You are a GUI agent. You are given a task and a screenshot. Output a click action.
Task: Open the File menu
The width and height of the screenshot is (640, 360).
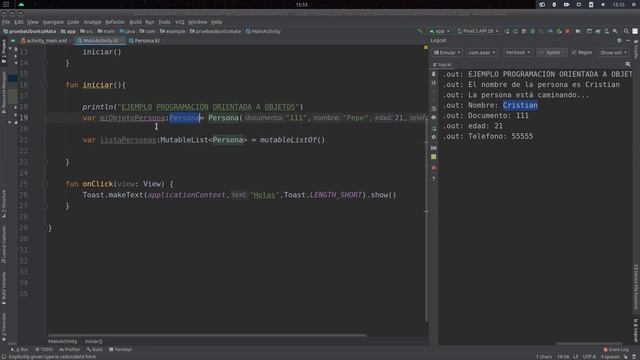(6, 22)
